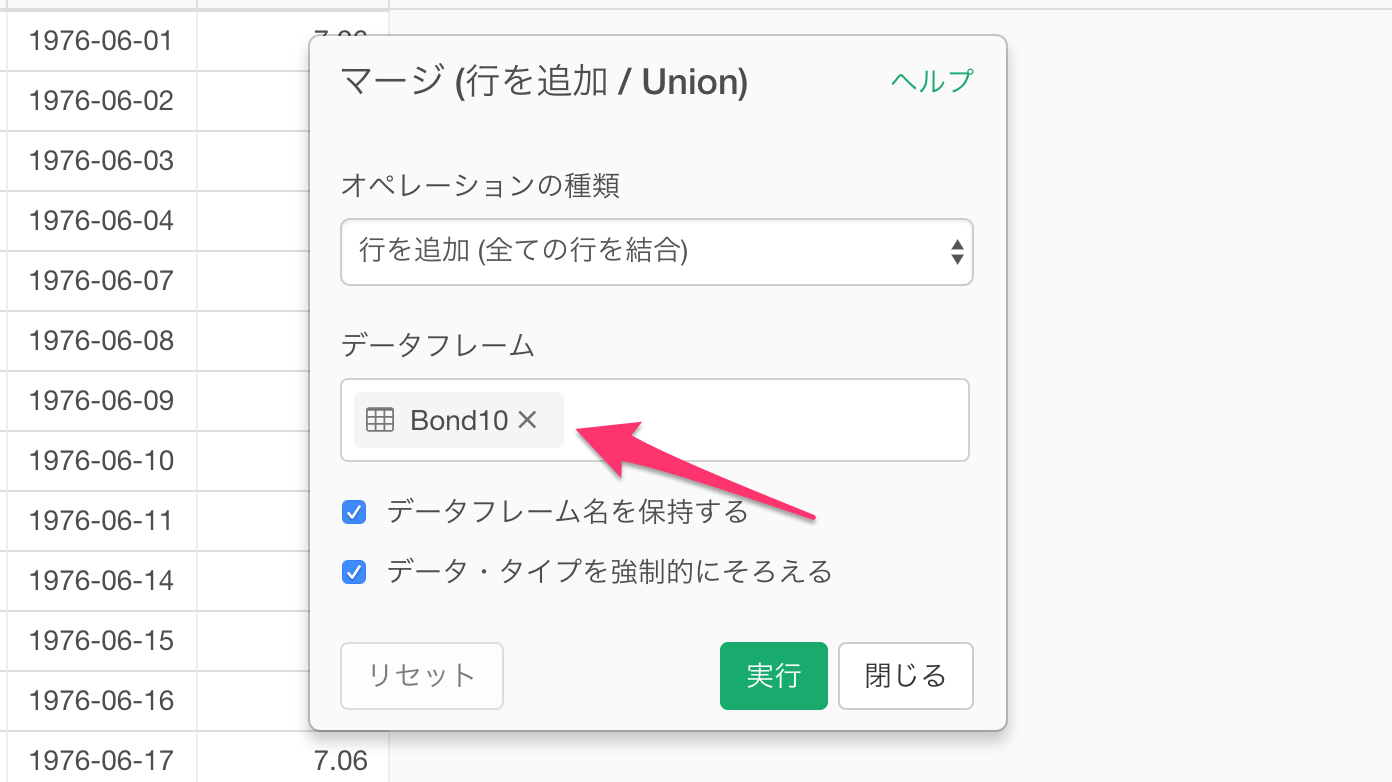Select the 1976-06-01 date cell

pyautogui.click(x=102, y=41)
